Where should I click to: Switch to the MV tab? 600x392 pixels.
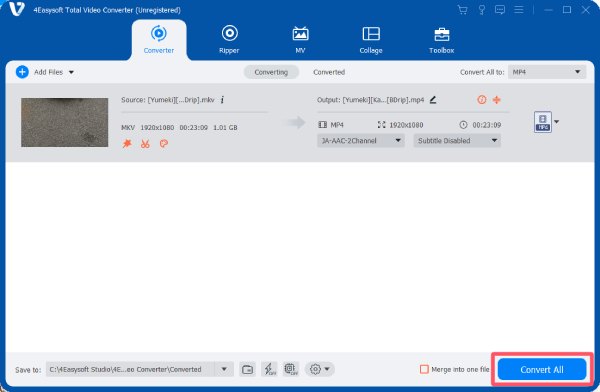click(300, 40)
